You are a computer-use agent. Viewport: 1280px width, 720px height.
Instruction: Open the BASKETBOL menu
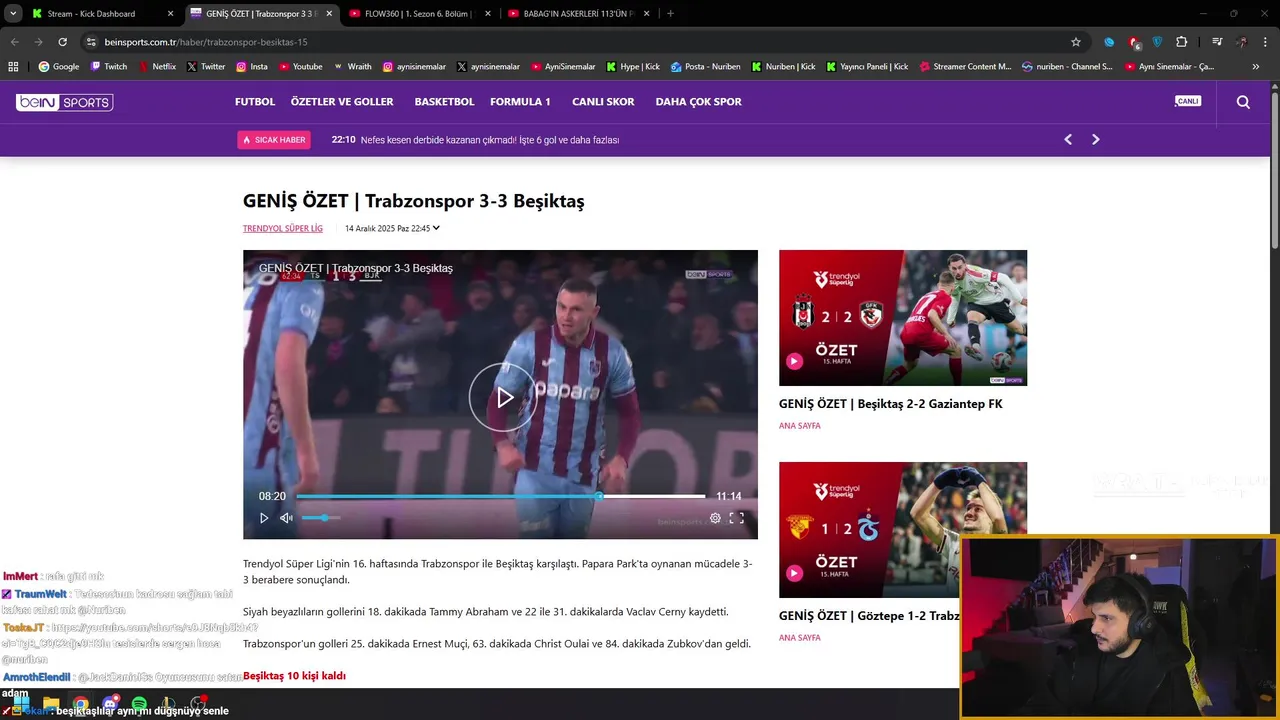444,102
